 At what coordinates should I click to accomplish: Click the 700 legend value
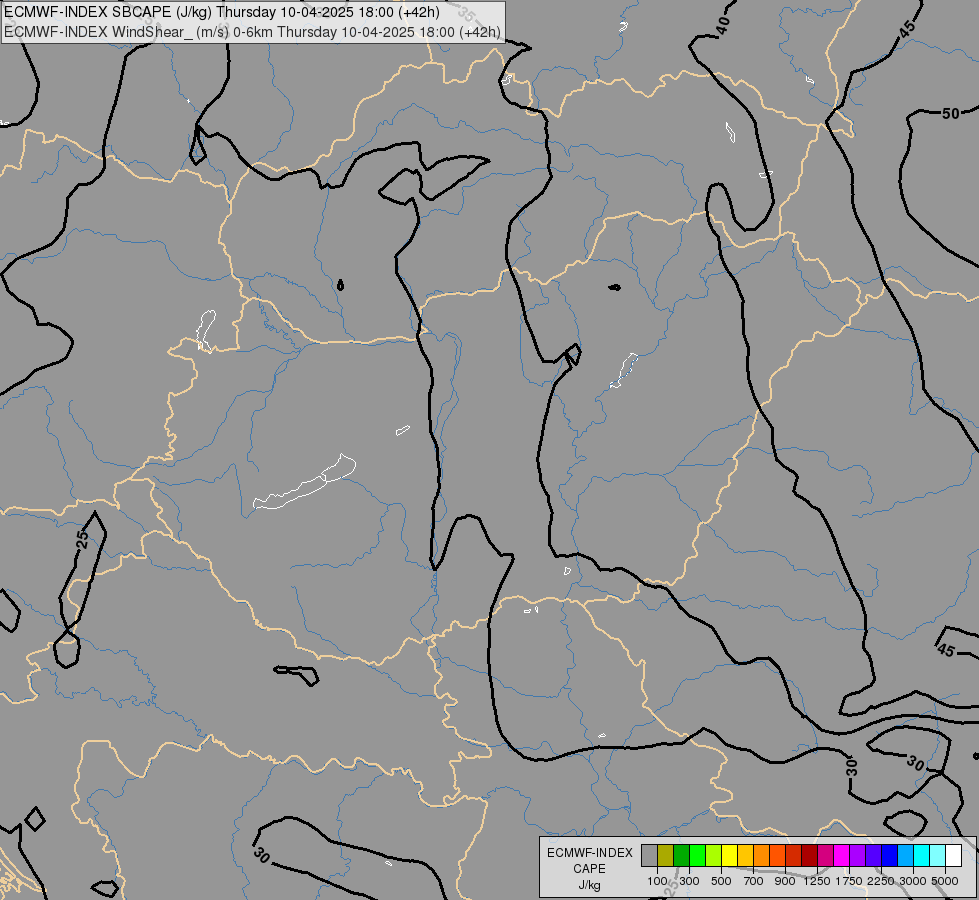coord(754,881)
